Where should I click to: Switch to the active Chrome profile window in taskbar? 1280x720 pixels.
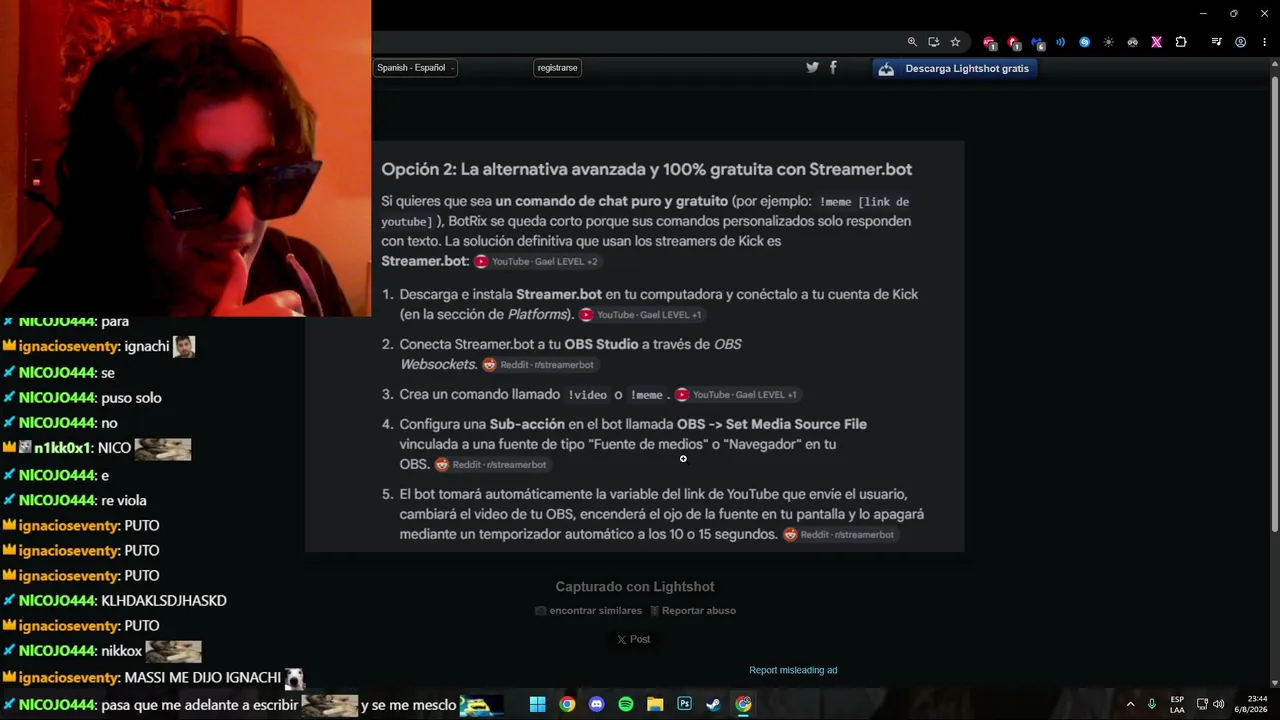tap(743, 704)
